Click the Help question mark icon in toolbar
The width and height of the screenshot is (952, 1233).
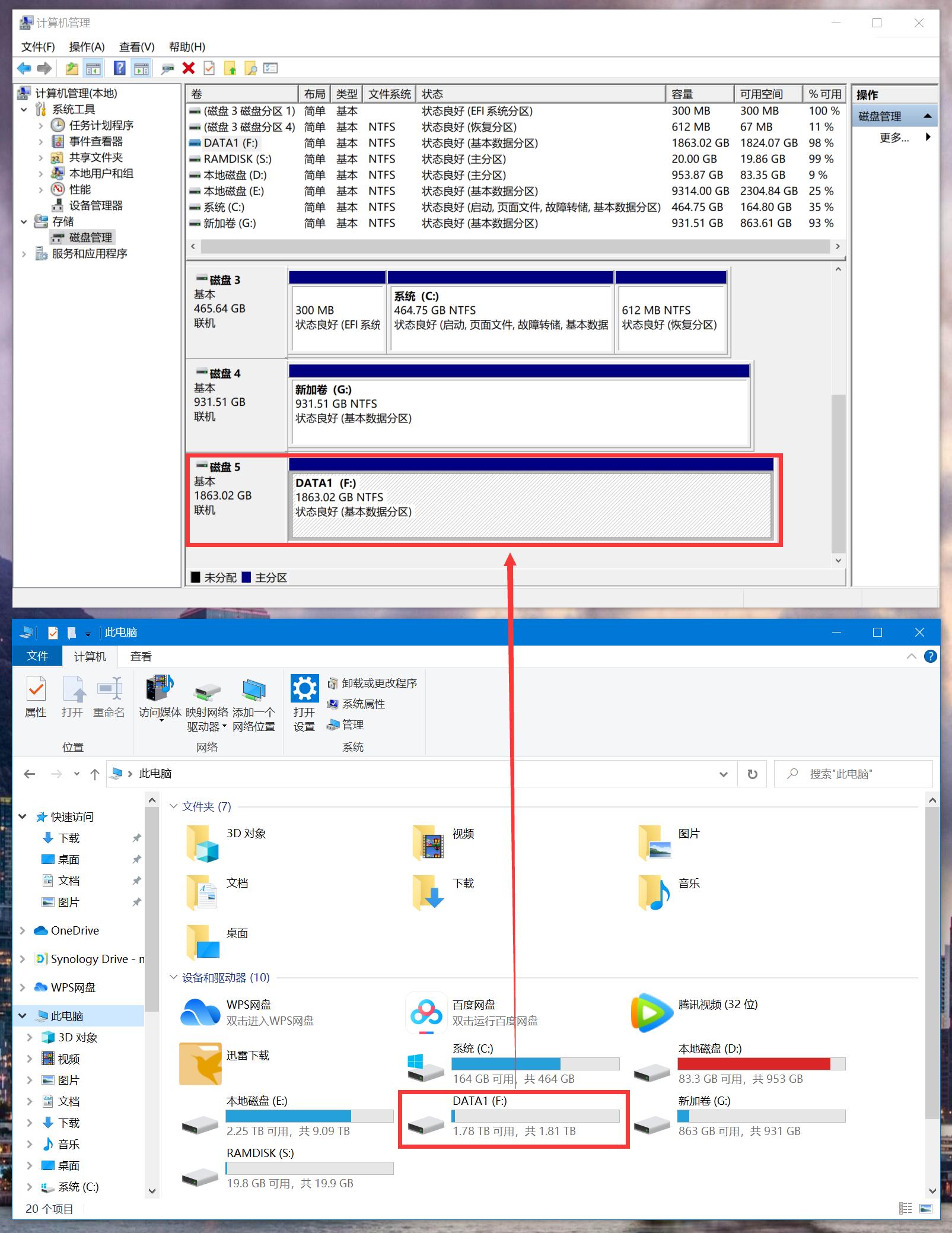coord(120,68)
